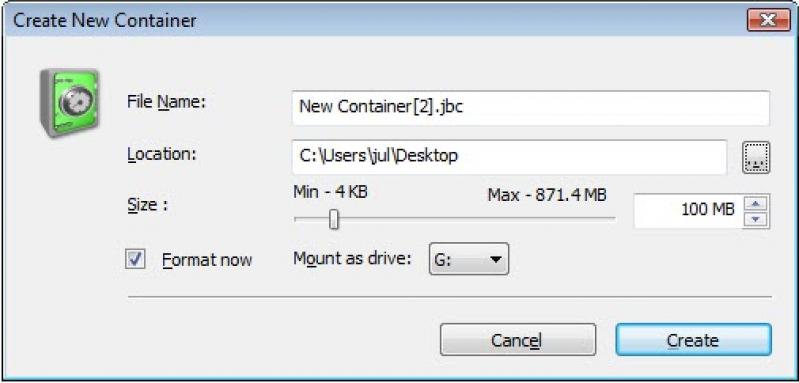Viewport: 799px width, 383px height.
Task: Click the Format now label text
Action: (x=207, y=260)
